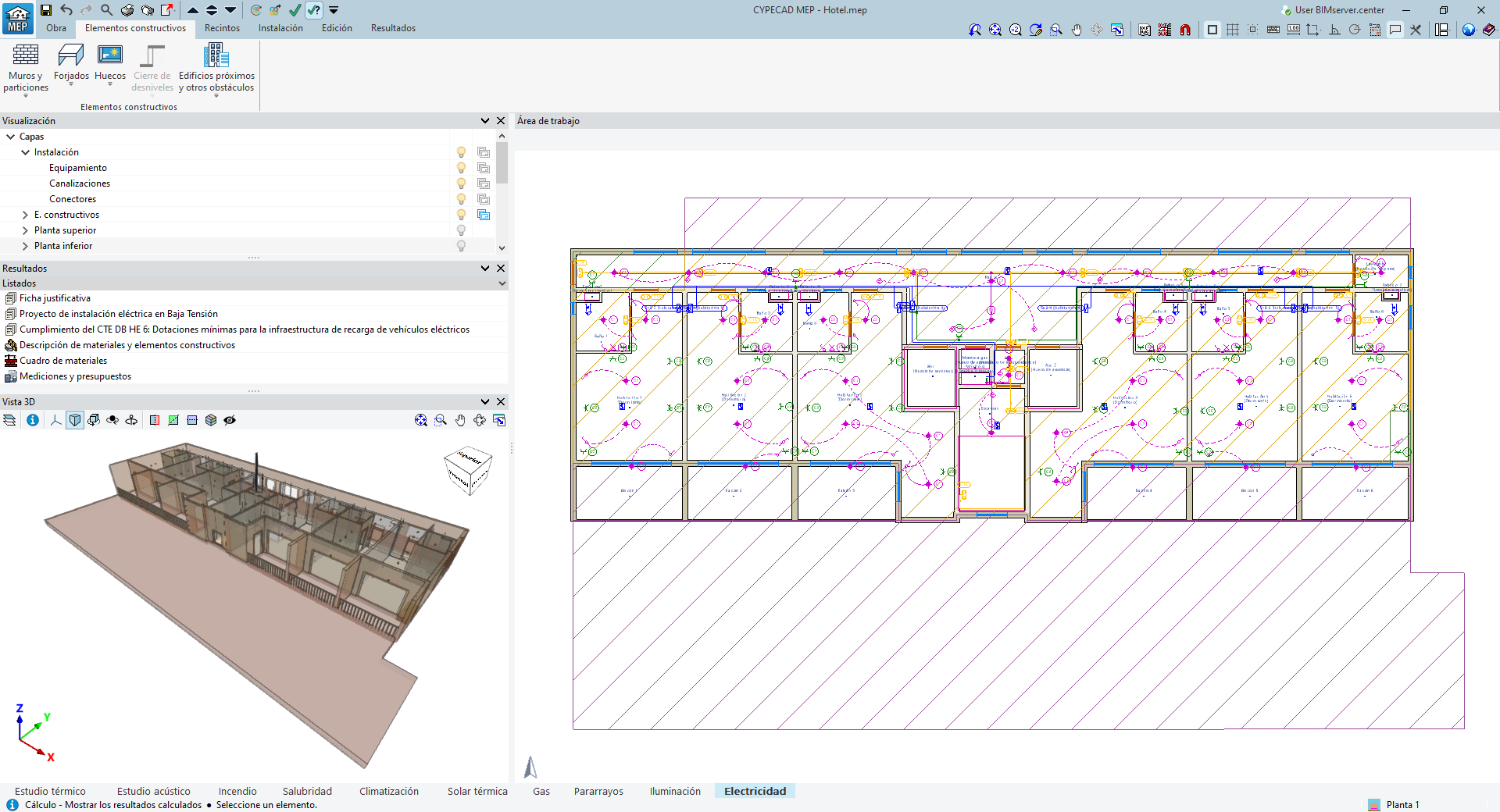
Task: Click the info icon in Vista 3D toolbar
Action: pos(33,420)
